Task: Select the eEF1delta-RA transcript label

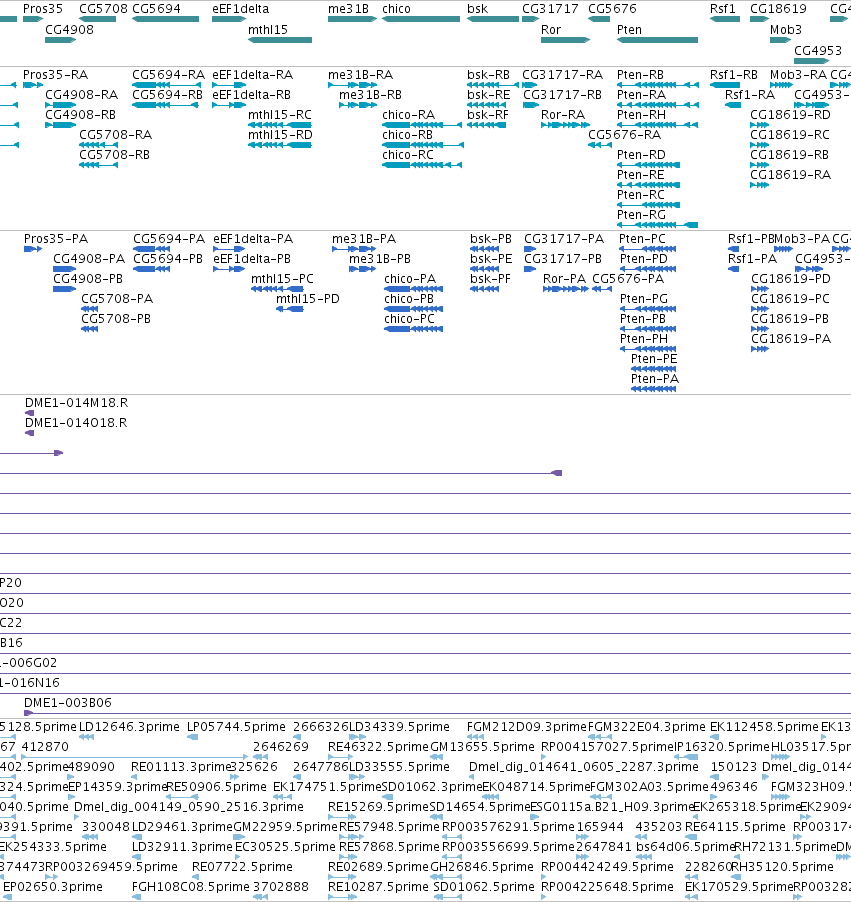Action: click(253, 75)
